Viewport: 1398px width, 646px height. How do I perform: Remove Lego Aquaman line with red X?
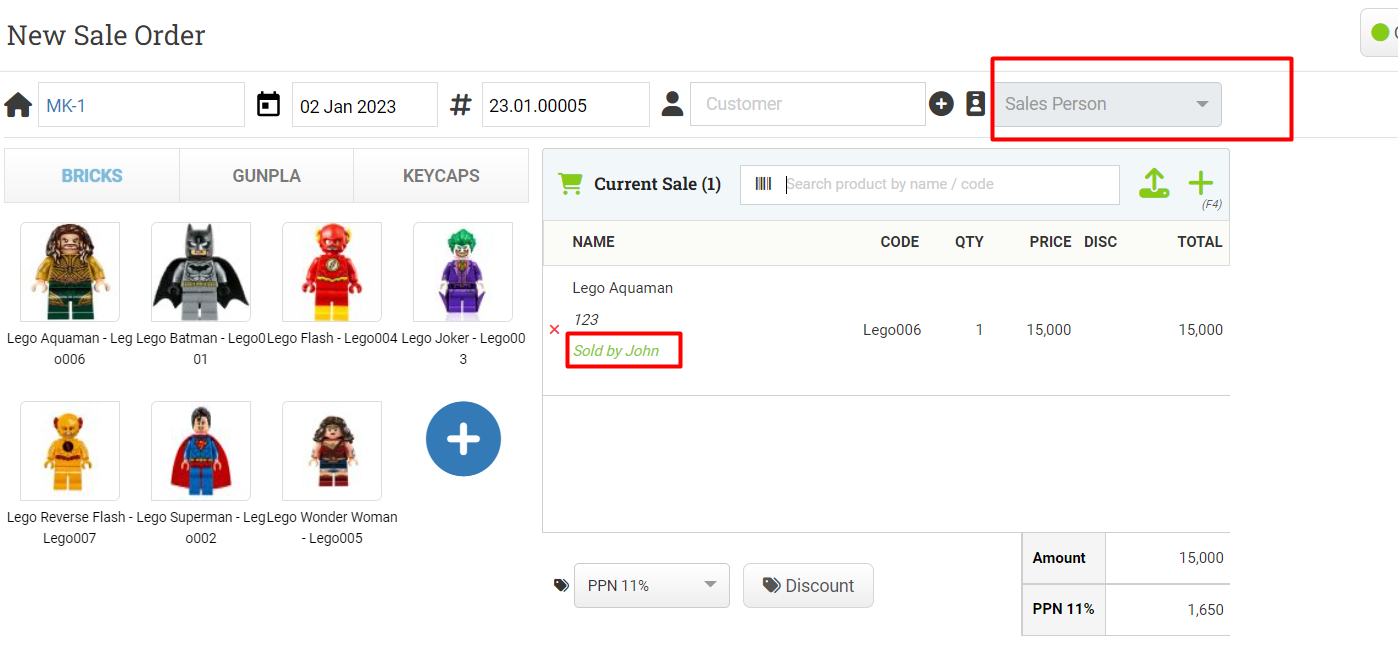555,329
